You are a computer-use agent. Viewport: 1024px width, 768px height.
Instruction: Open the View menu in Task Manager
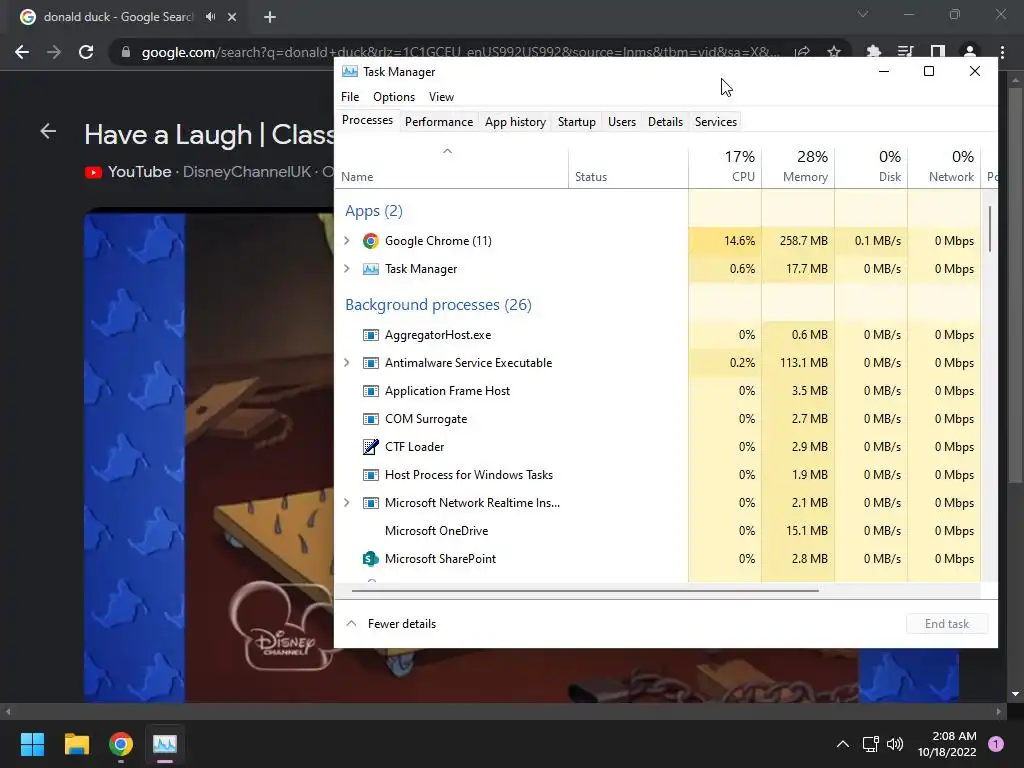click(441, 97)
